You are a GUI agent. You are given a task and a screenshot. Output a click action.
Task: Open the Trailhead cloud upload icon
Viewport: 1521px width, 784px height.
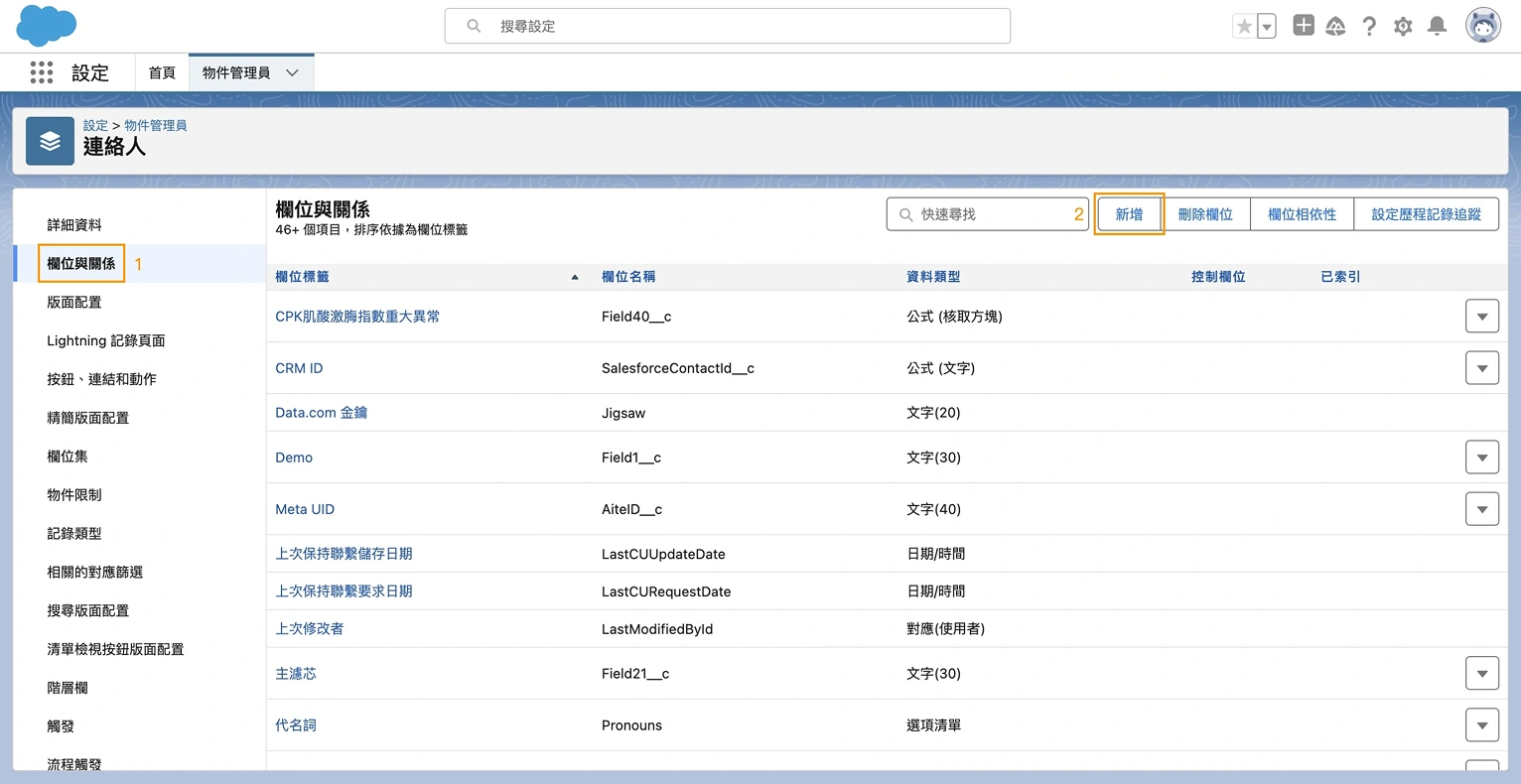tap(1335, 26)
